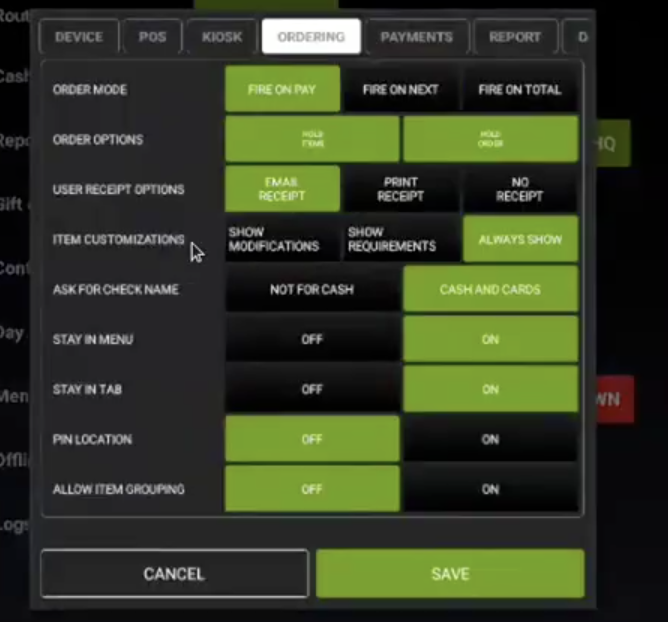The width and height of the screenshot is (668, 622).
Task: Switch to the POS tab
Action: pyautogui.click(x=153, y=37)
